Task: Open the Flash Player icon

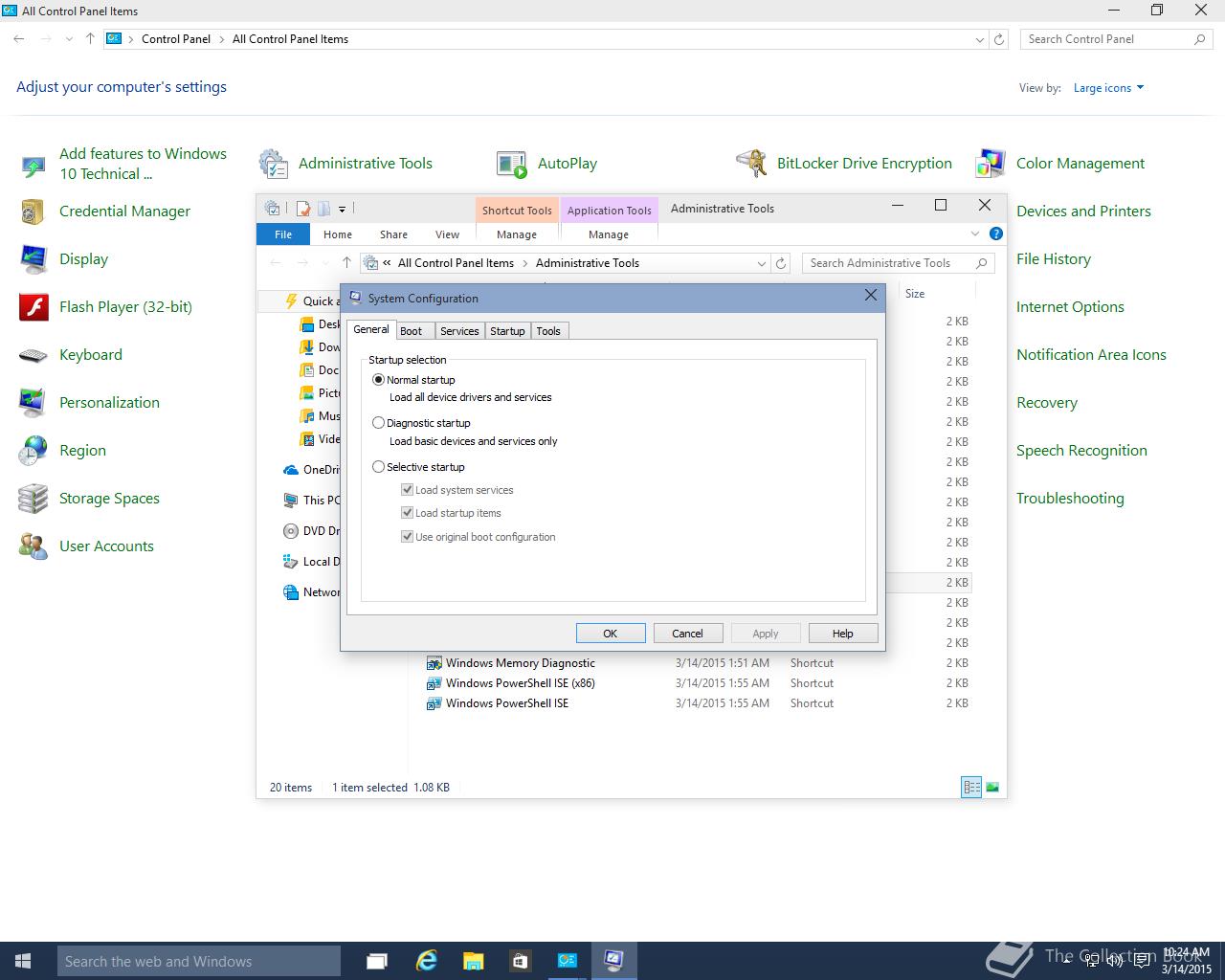Action: [x=33, y=307]
